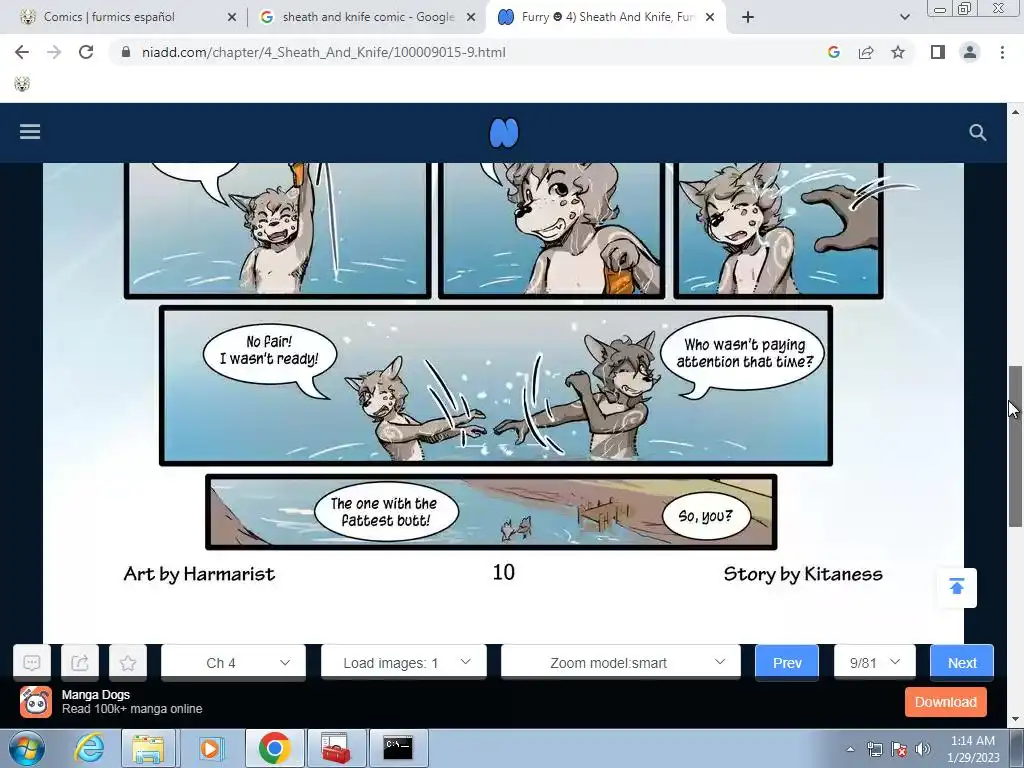Click the scrollbar up arrow
This screenshot has width=1024, height=768.
(1015, 112)
